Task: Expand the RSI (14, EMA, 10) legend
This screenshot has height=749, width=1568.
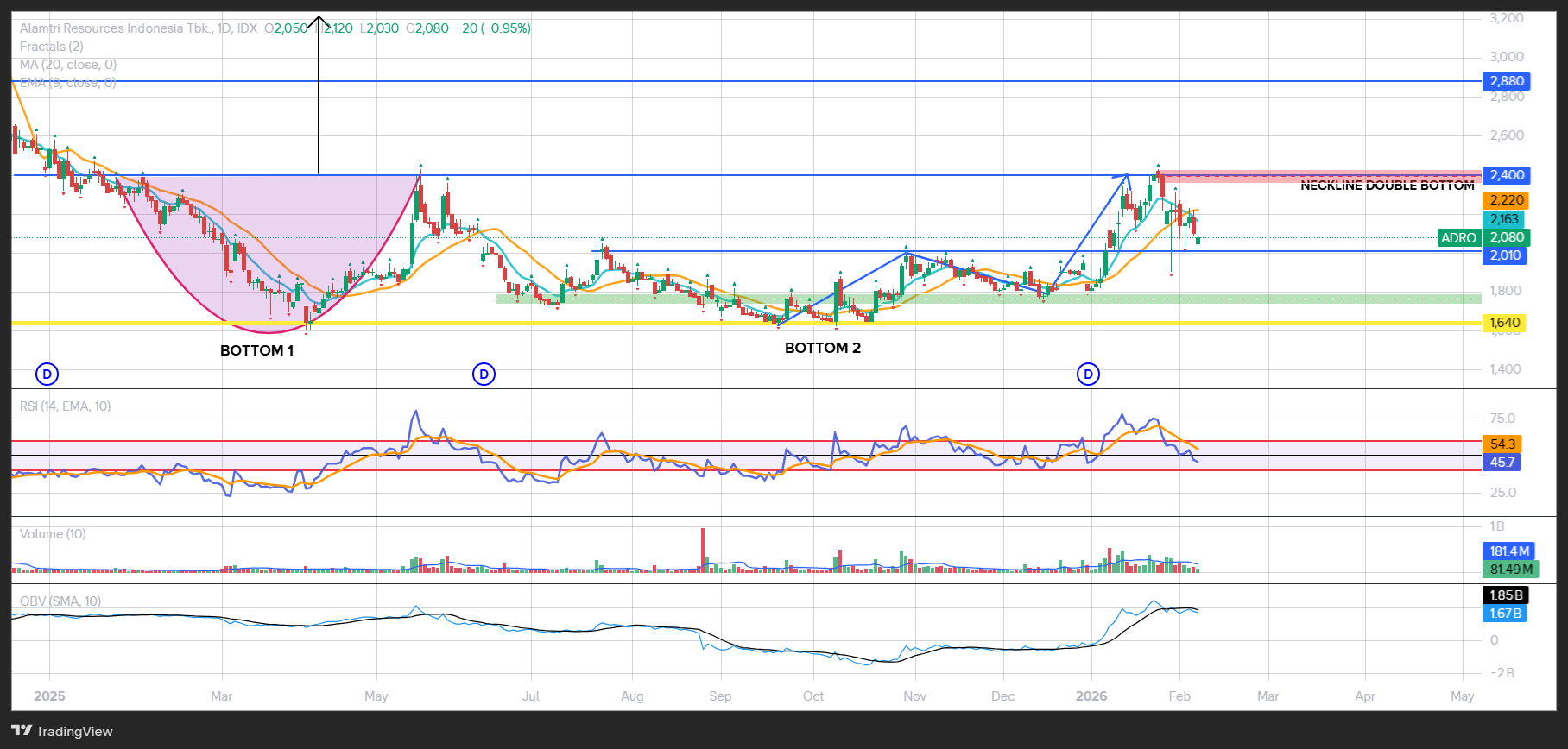Action: click(66, 406)
